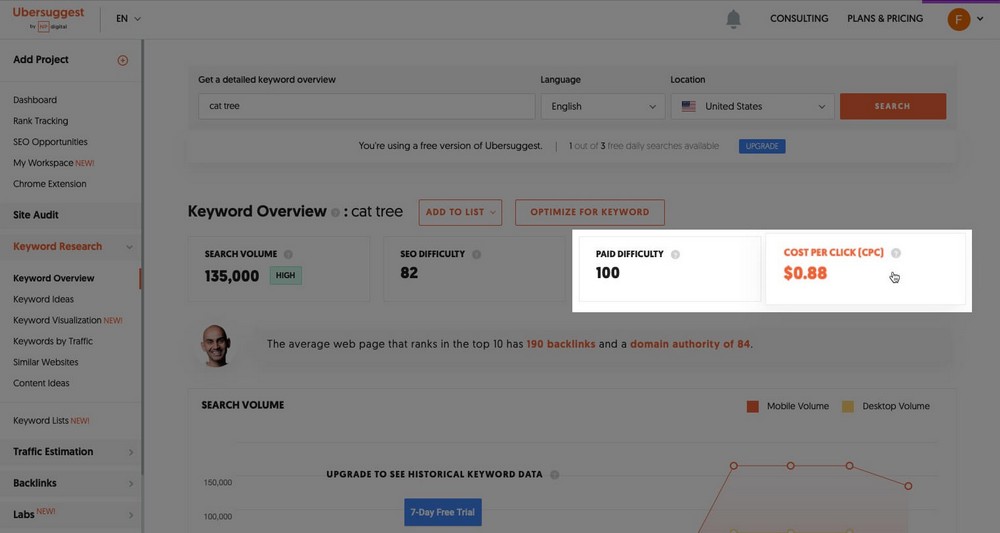
Task: Open SEO Opportunities in sidebar
Action: 50,142
